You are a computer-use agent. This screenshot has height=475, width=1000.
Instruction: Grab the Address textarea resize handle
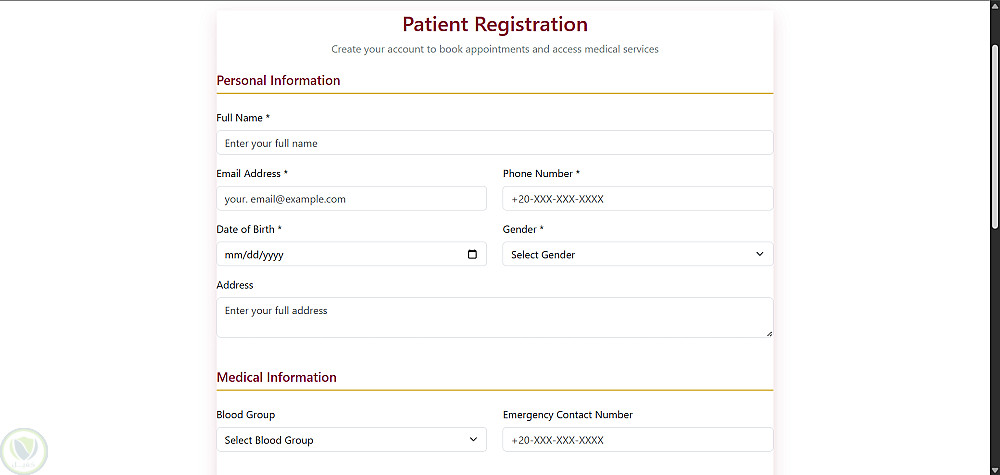[769, 333]
